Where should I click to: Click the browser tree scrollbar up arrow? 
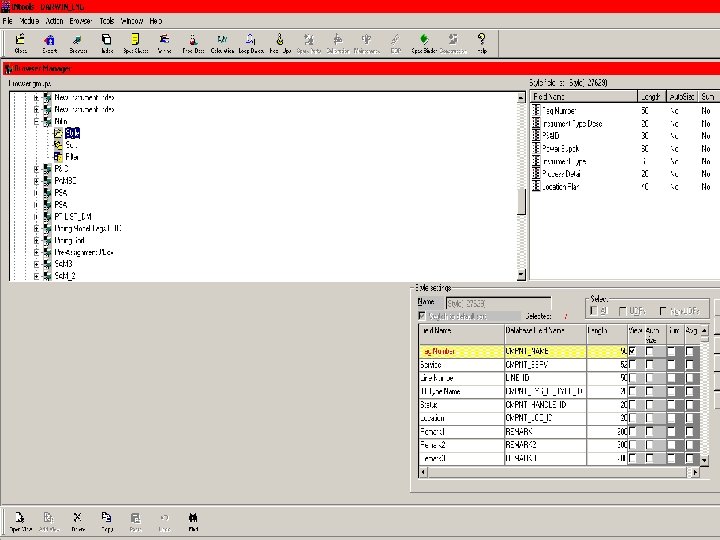521,97
